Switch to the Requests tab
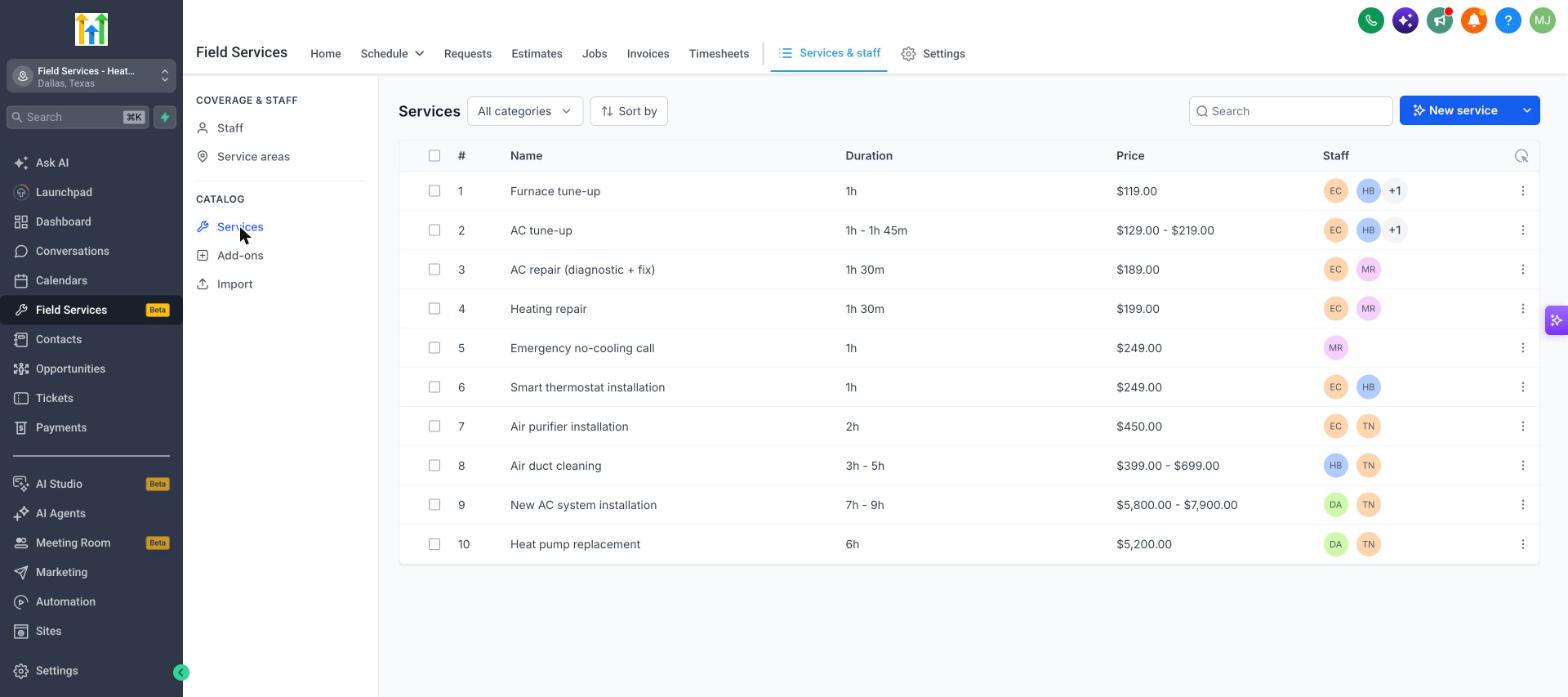Screen dimensions: 1568x697 467,54
